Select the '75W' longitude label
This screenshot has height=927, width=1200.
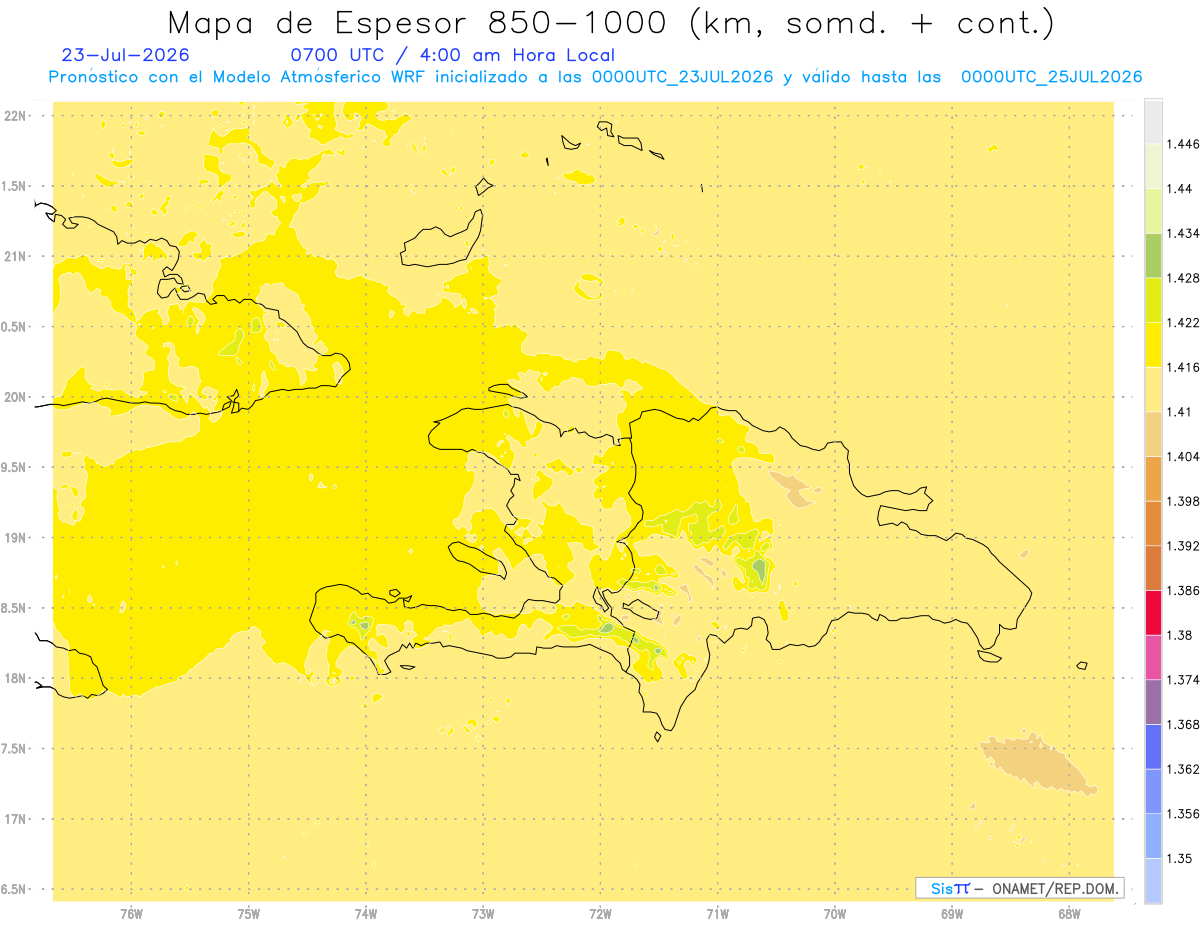[249, 914]
